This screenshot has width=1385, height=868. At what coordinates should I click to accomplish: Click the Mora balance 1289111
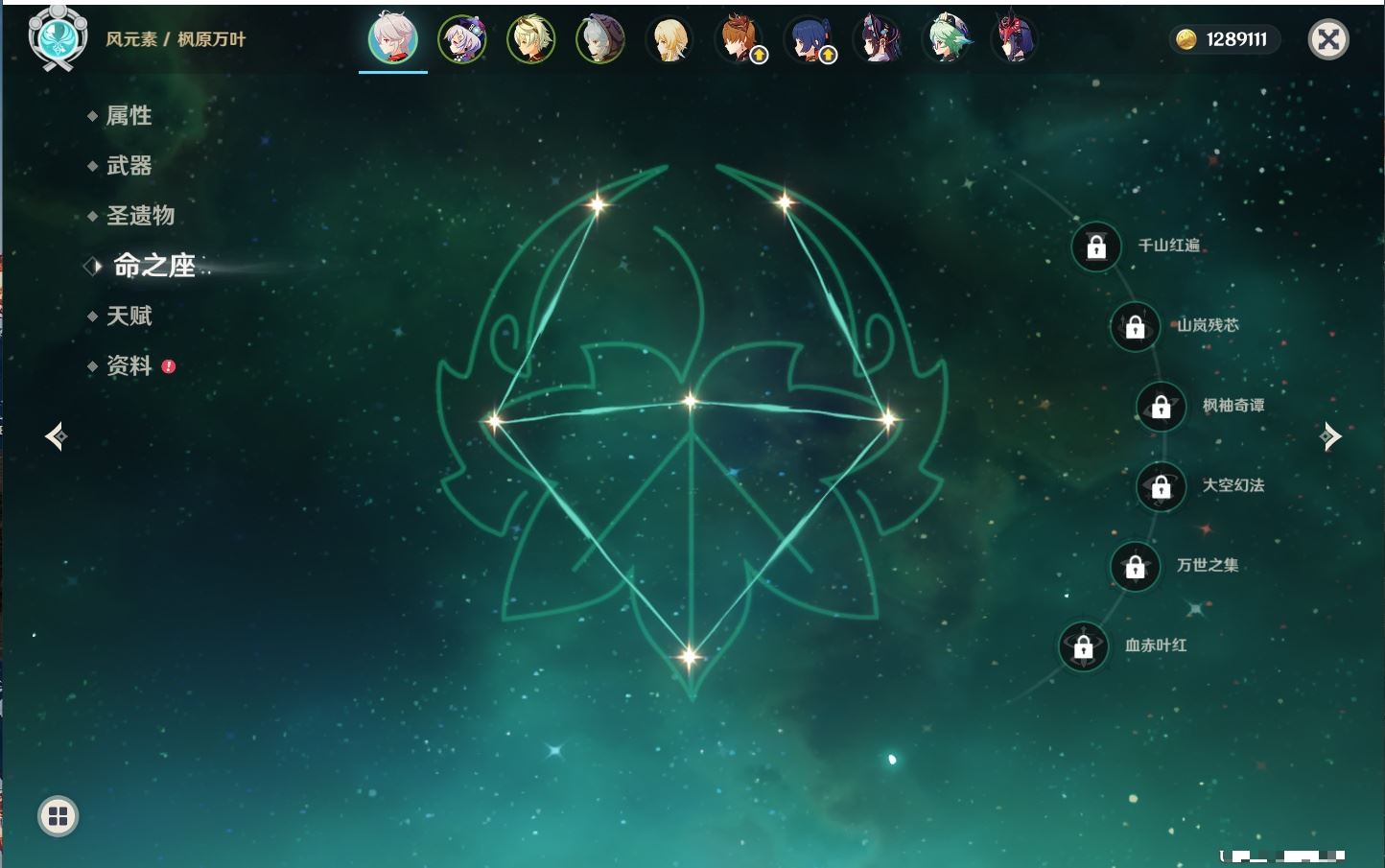pos(1236,39)
